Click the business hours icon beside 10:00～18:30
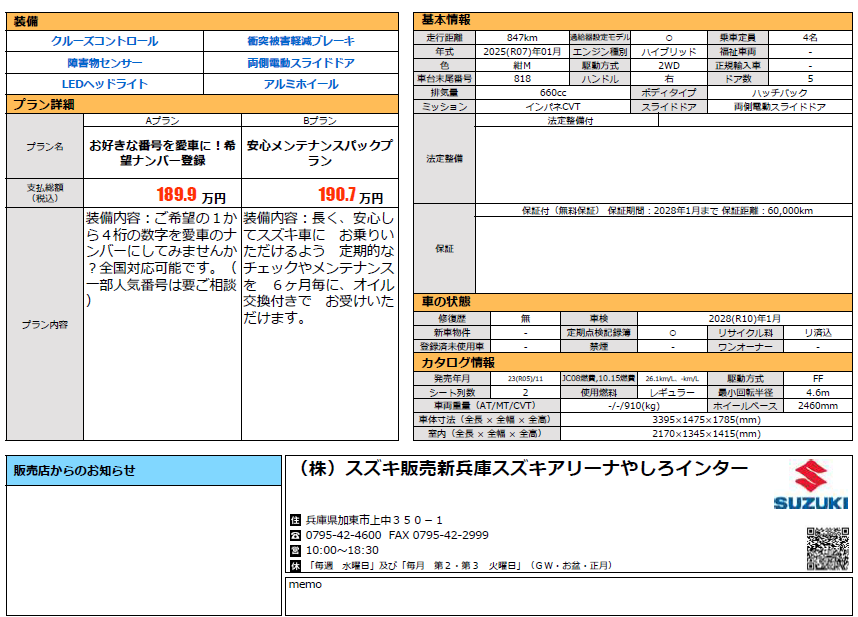Viewport: 858px width, 617px height. (295, 550)
